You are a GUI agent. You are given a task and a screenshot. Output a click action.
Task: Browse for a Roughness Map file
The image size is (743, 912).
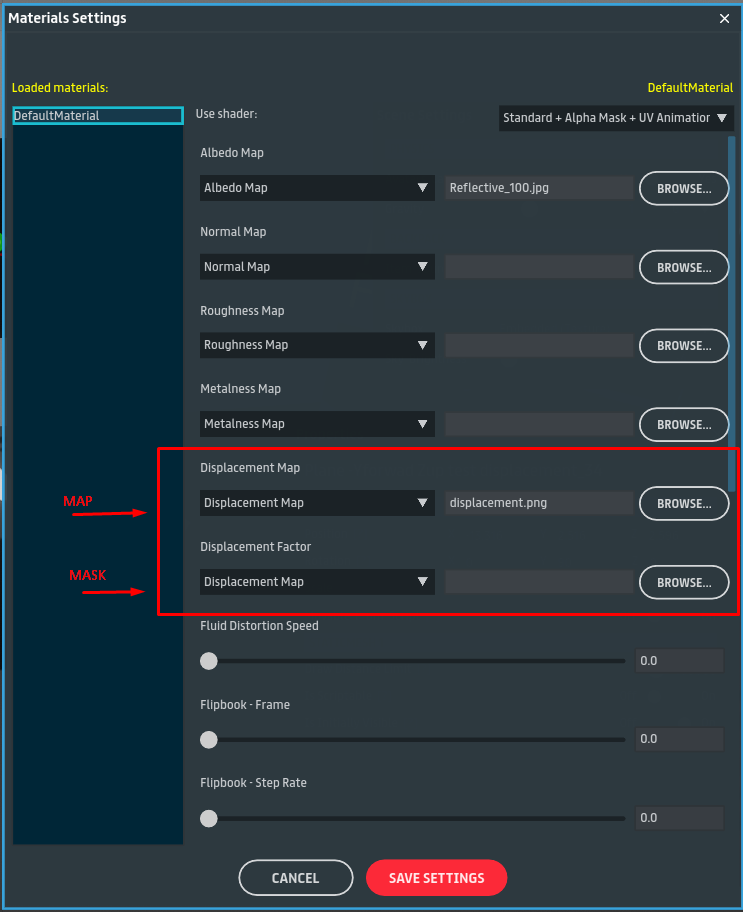pos(684,345)
